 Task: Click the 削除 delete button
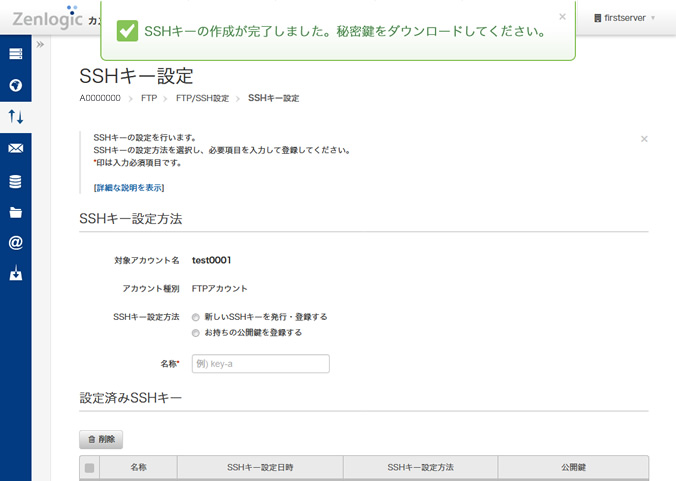pyautogui.click(x=101, y=439)
